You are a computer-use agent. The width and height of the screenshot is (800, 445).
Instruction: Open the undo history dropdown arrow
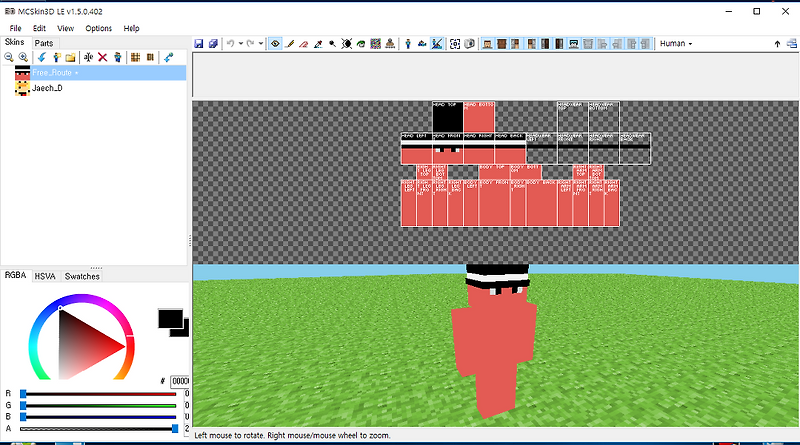pos(241,44)
